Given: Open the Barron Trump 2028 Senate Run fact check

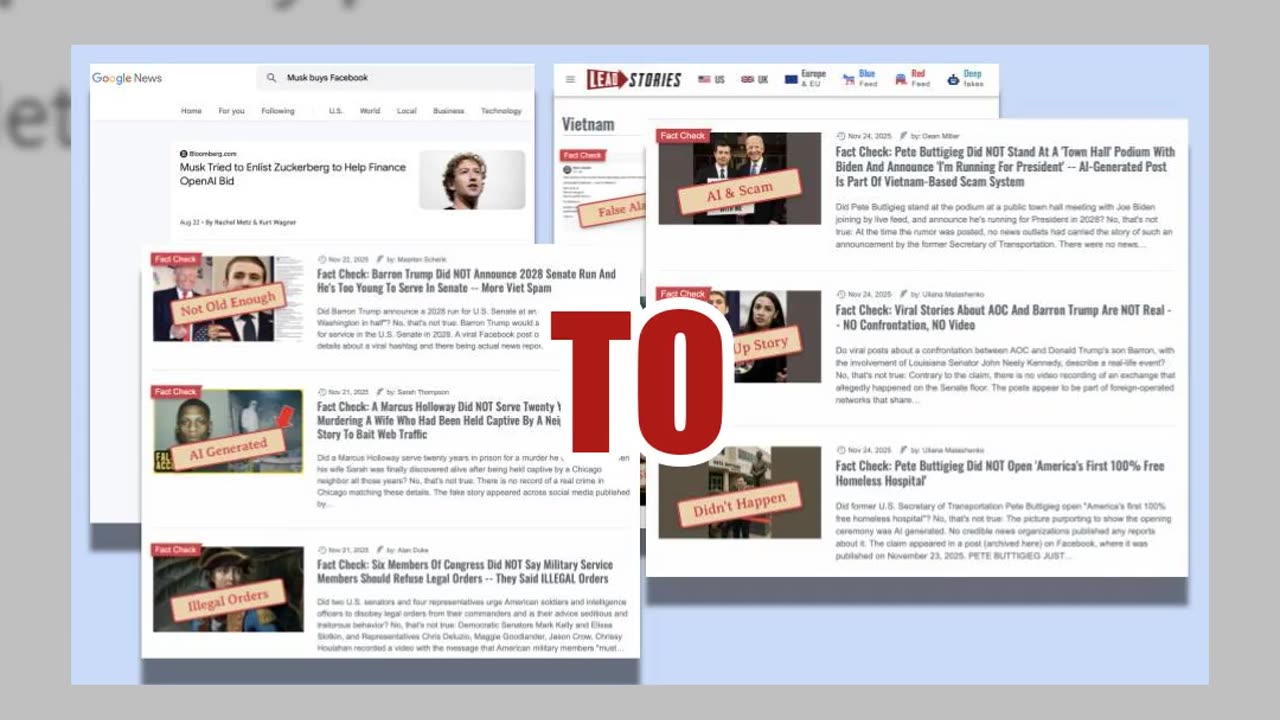Looking at the screenshot, I should 466,281.
